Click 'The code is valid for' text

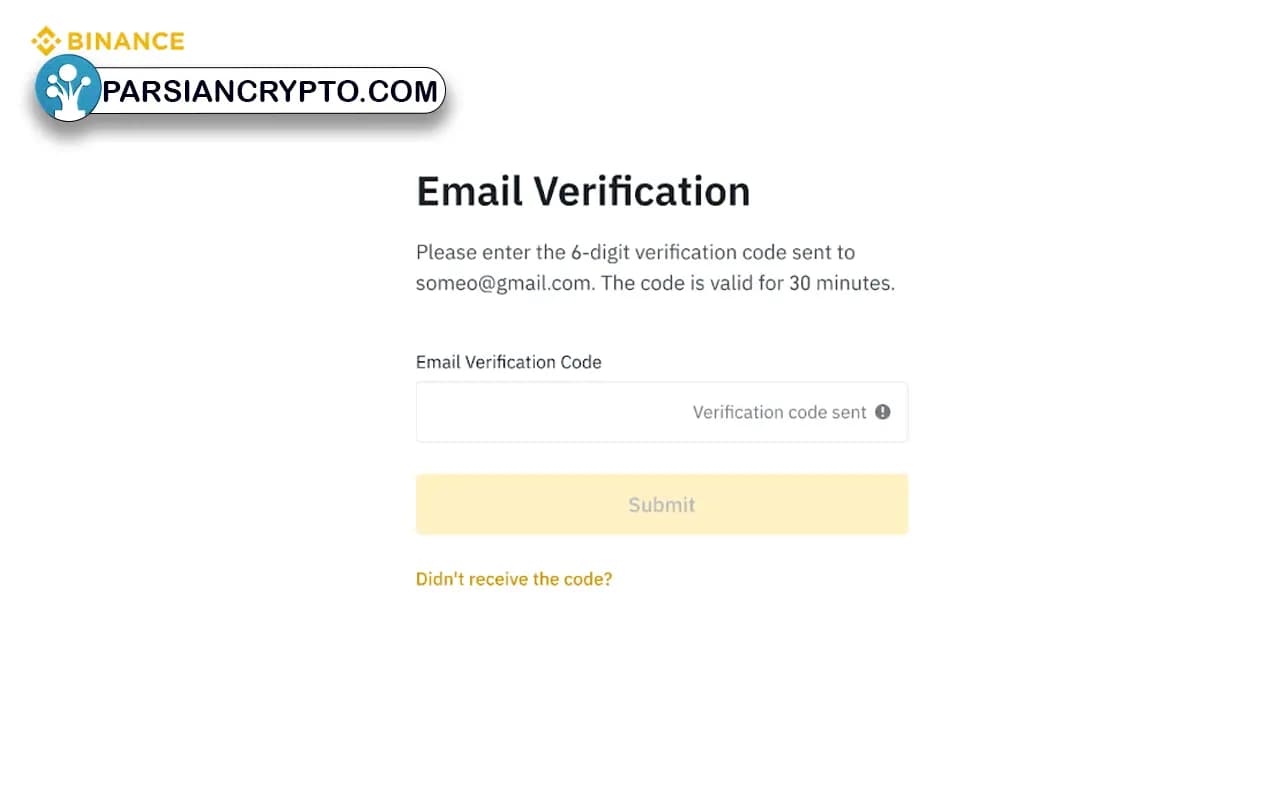692,283
